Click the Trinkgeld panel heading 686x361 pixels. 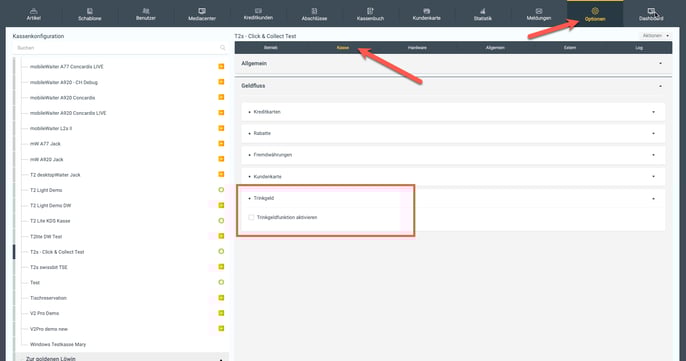pos(264,198)
